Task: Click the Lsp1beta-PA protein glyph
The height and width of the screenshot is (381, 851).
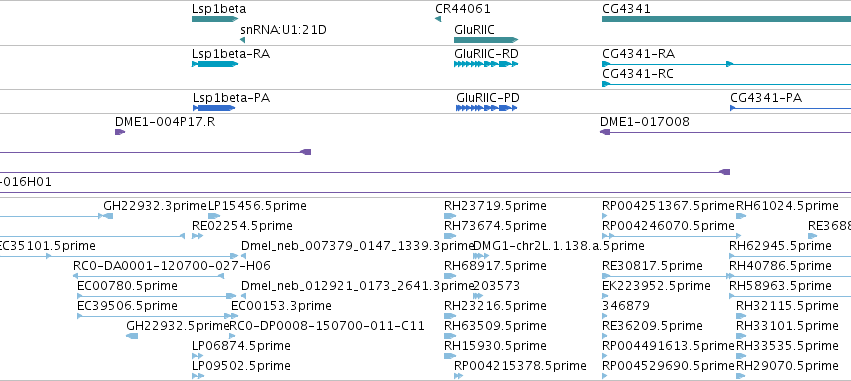Action: tap(214, 107)
